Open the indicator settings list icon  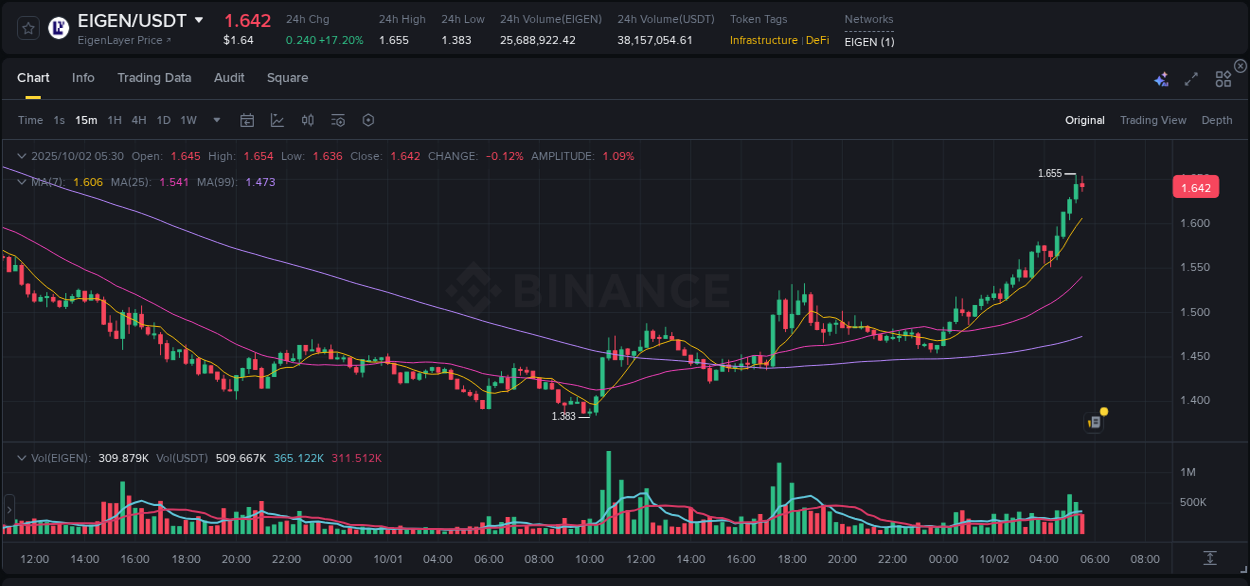[337, 120]
